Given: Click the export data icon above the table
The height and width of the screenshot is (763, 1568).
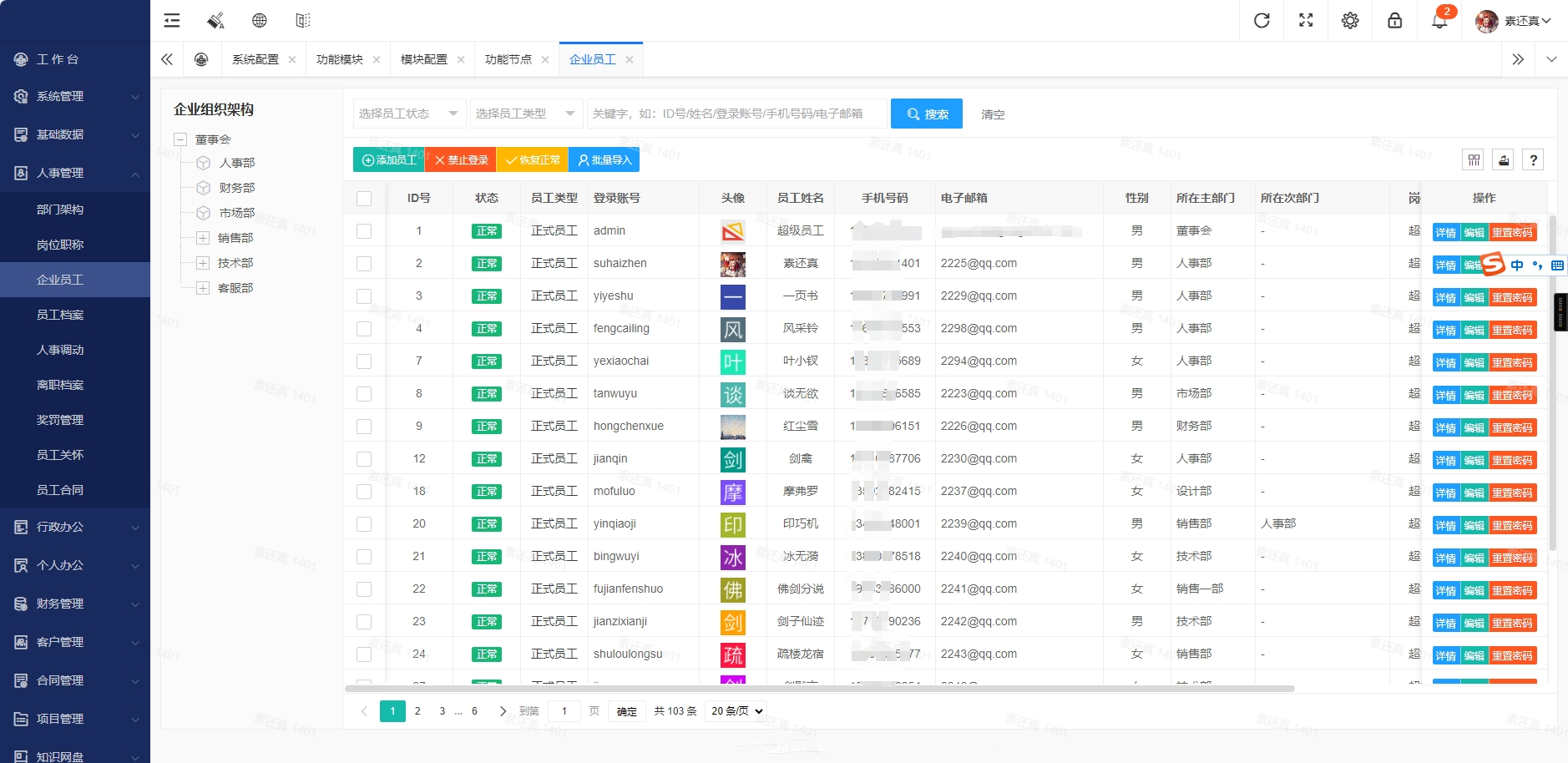Looking at the screenshot, I should (1504, 159).
